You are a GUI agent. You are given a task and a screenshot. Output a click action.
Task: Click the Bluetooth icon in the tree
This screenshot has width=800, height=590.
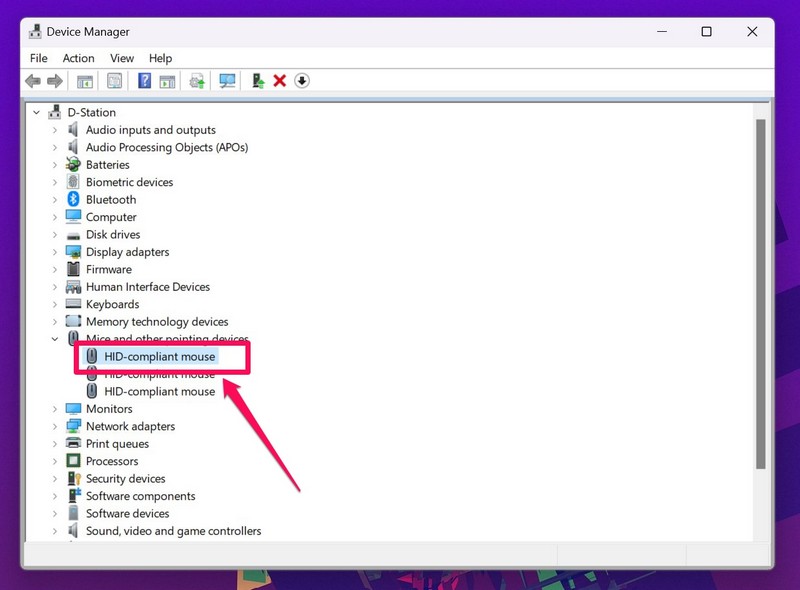click(x=73, y=200)
